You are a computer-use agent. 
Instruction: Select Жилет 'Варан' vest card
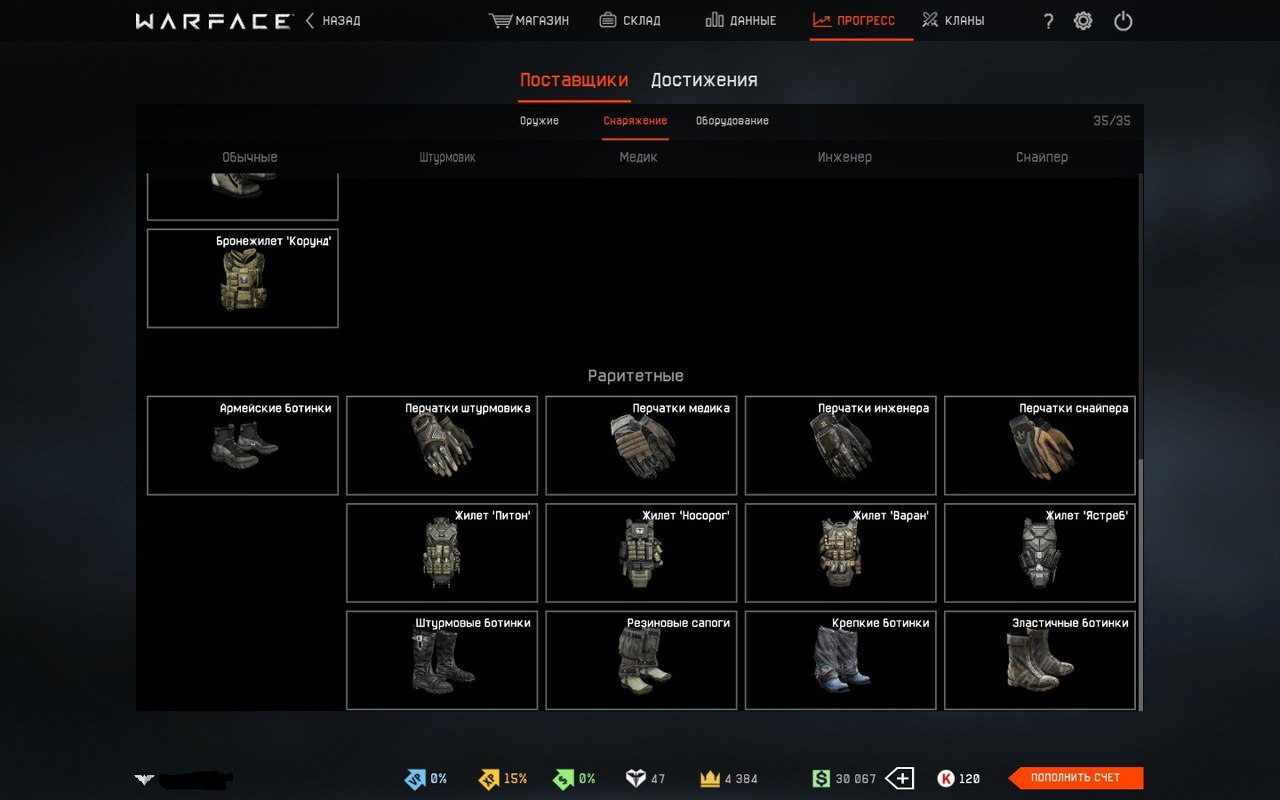coord(841,553)
